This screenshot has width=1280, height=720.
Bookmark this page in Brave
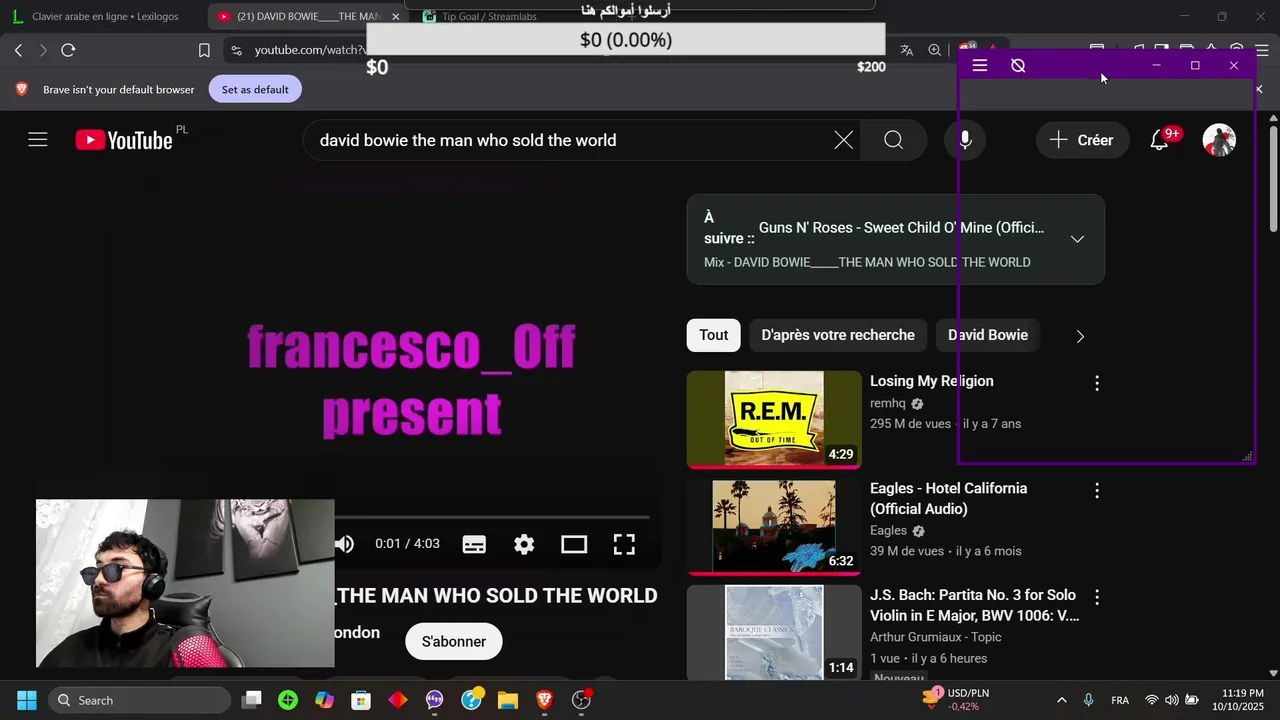click(204, 50)
